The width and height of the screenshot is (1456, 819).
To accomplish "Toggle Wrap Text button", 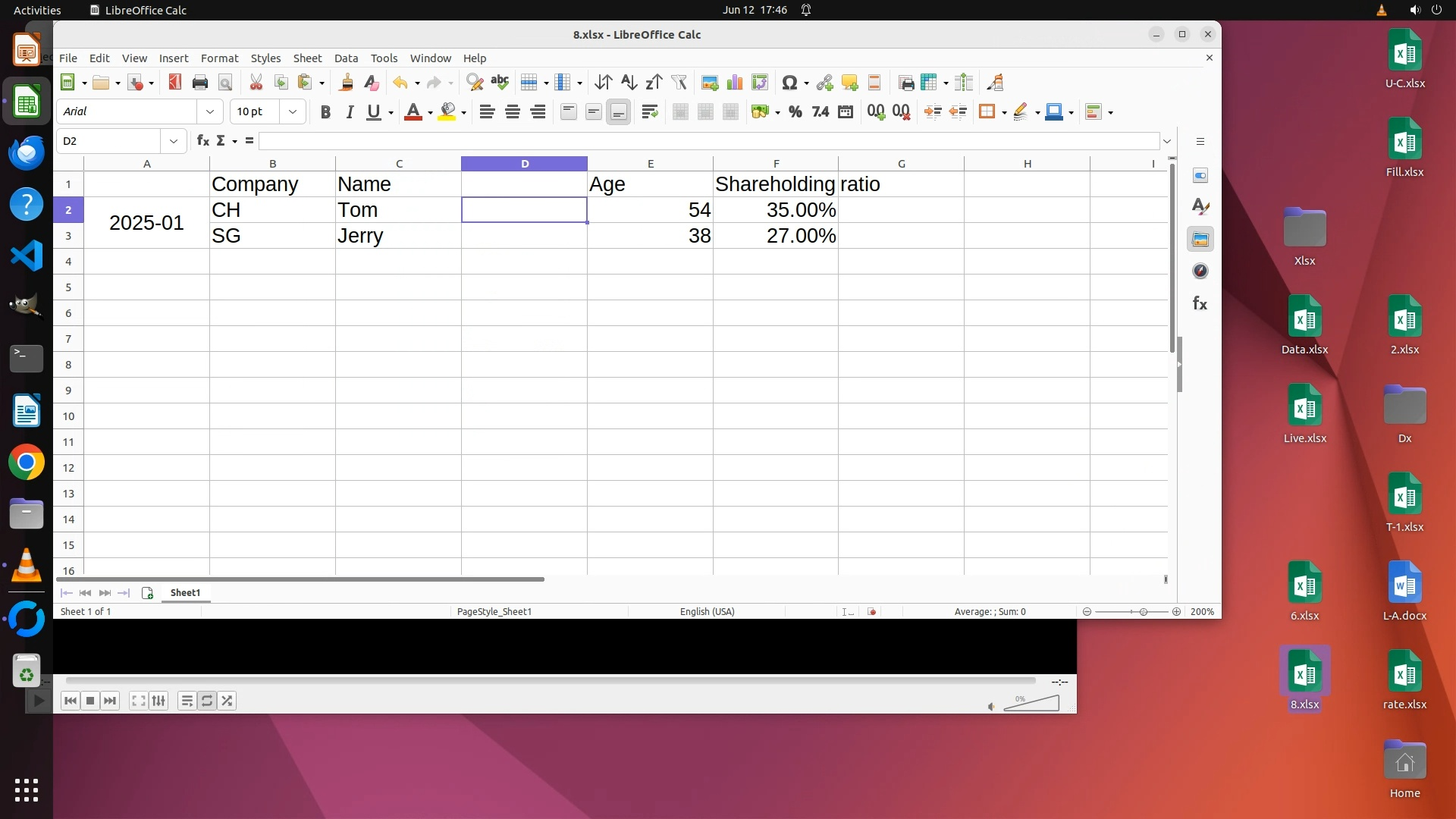I will pyautogui.click(x=649, y=112).
